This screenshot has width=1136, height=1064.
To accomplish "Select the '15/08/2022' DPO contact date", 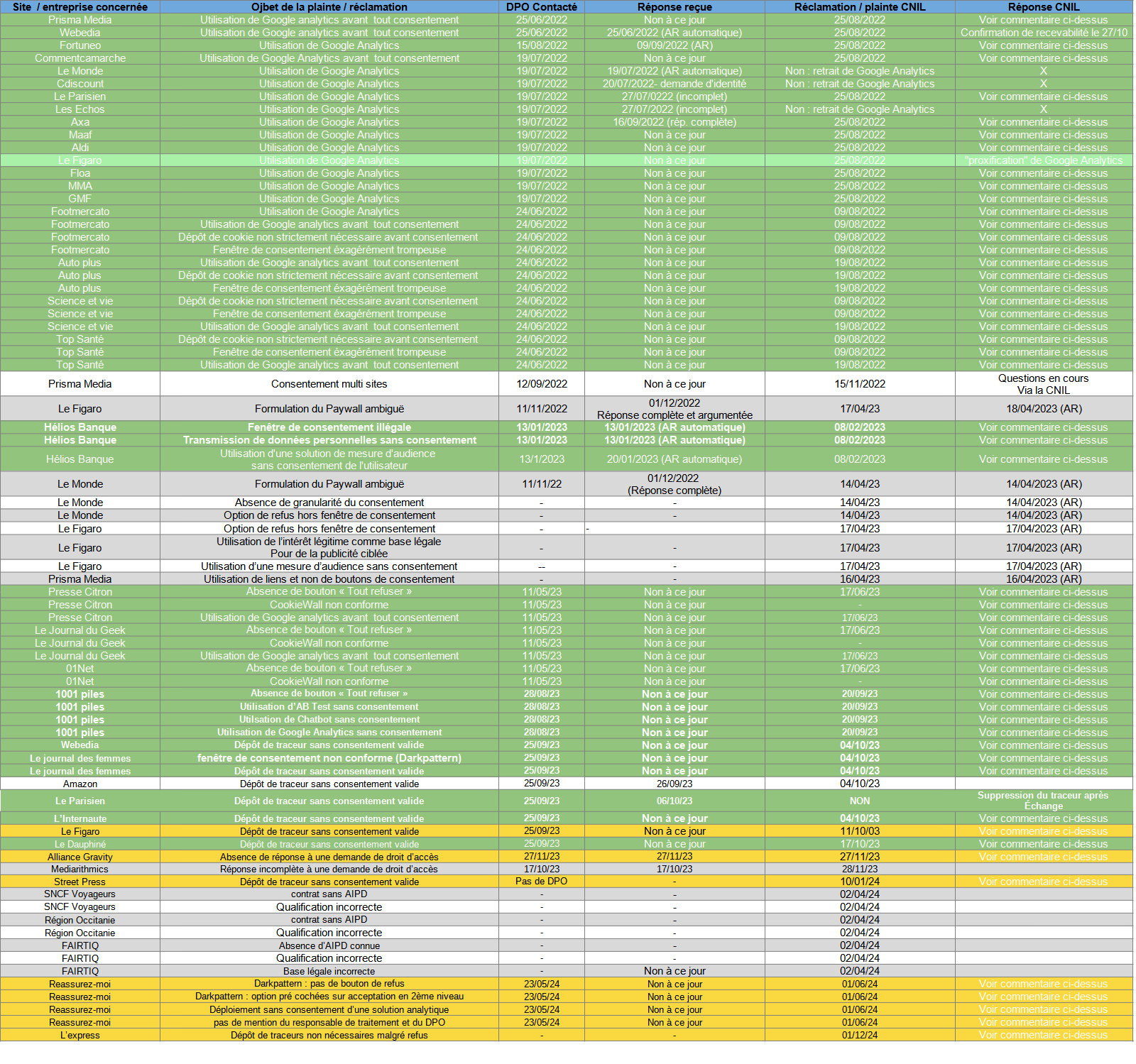I will click(542, 45).
